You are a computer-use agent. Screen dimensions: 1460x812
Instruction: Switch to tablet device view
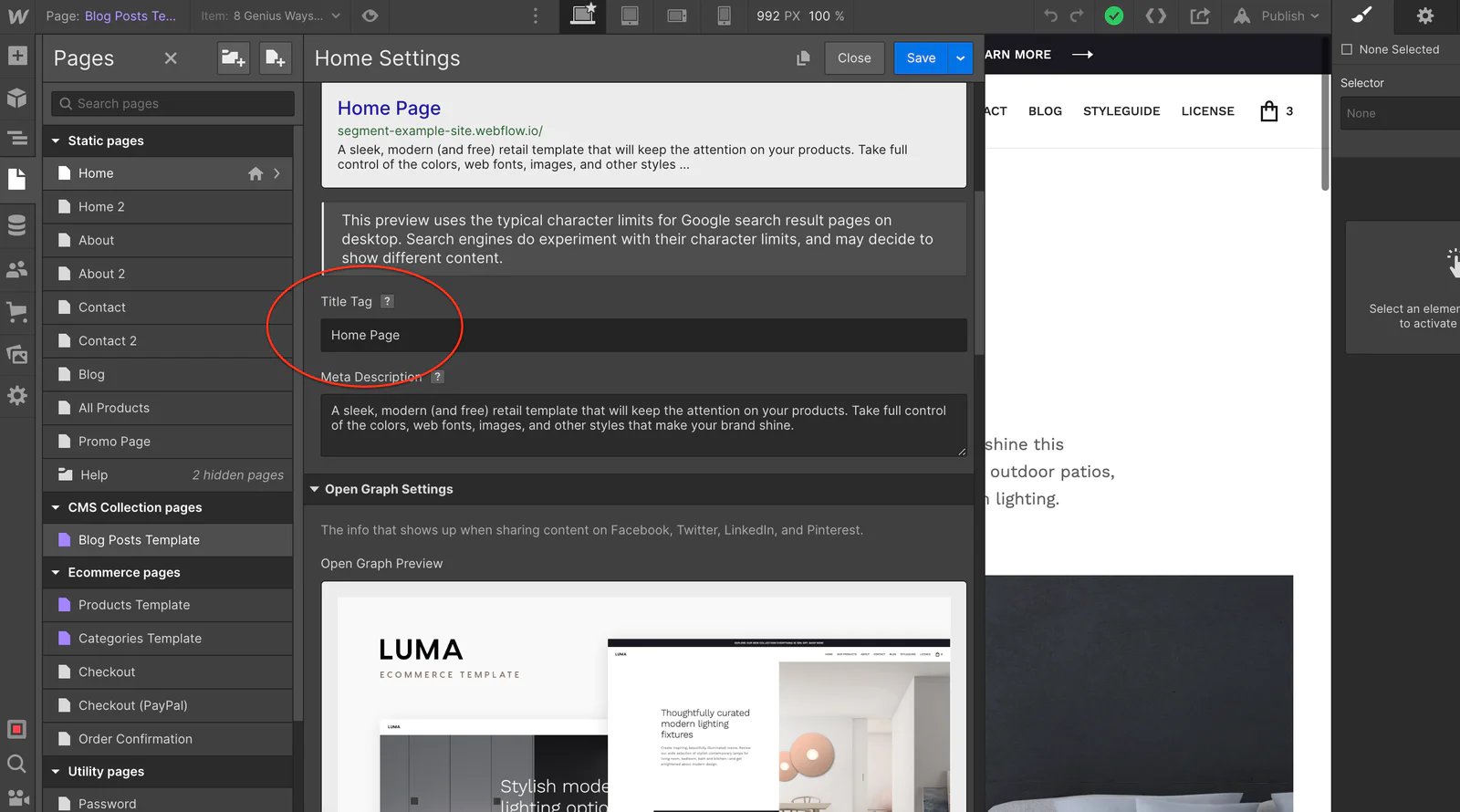(x=630, y=16)
